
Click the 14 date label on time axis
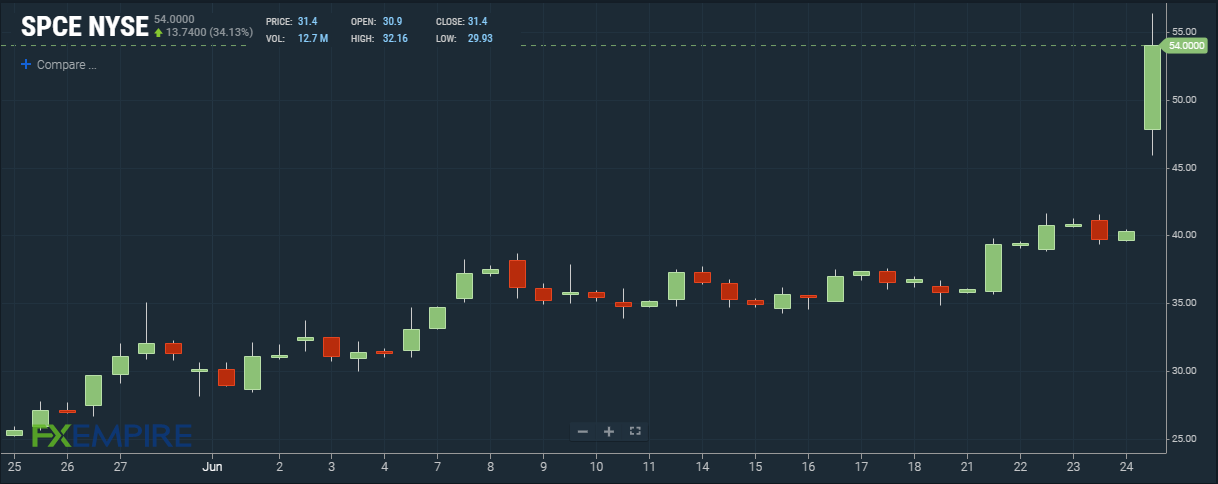(702, 466)
